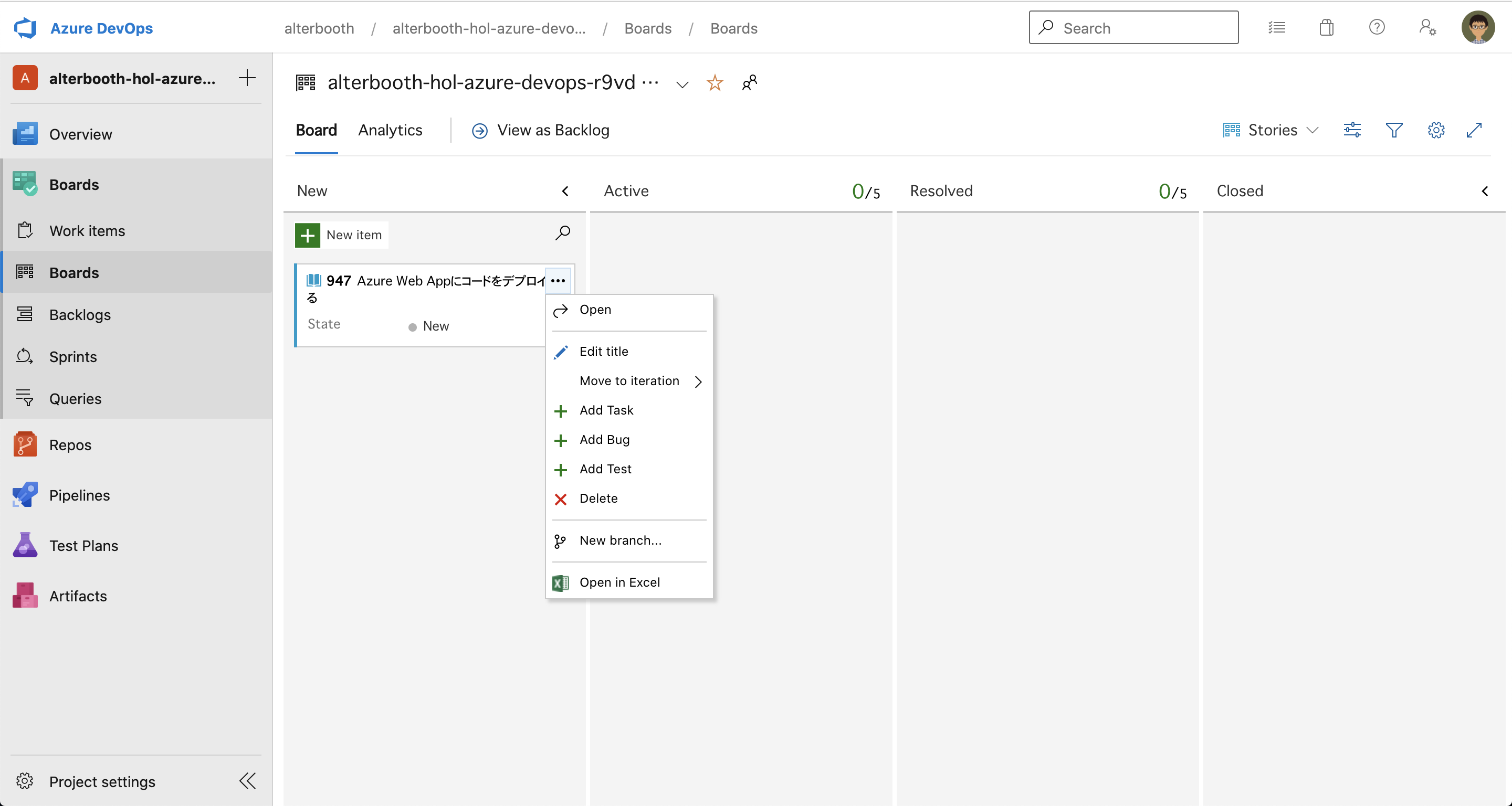Viewport: 1512px width, 806px height.
Task: Click search magnifier in New column
Action: [x=562, y=233]
